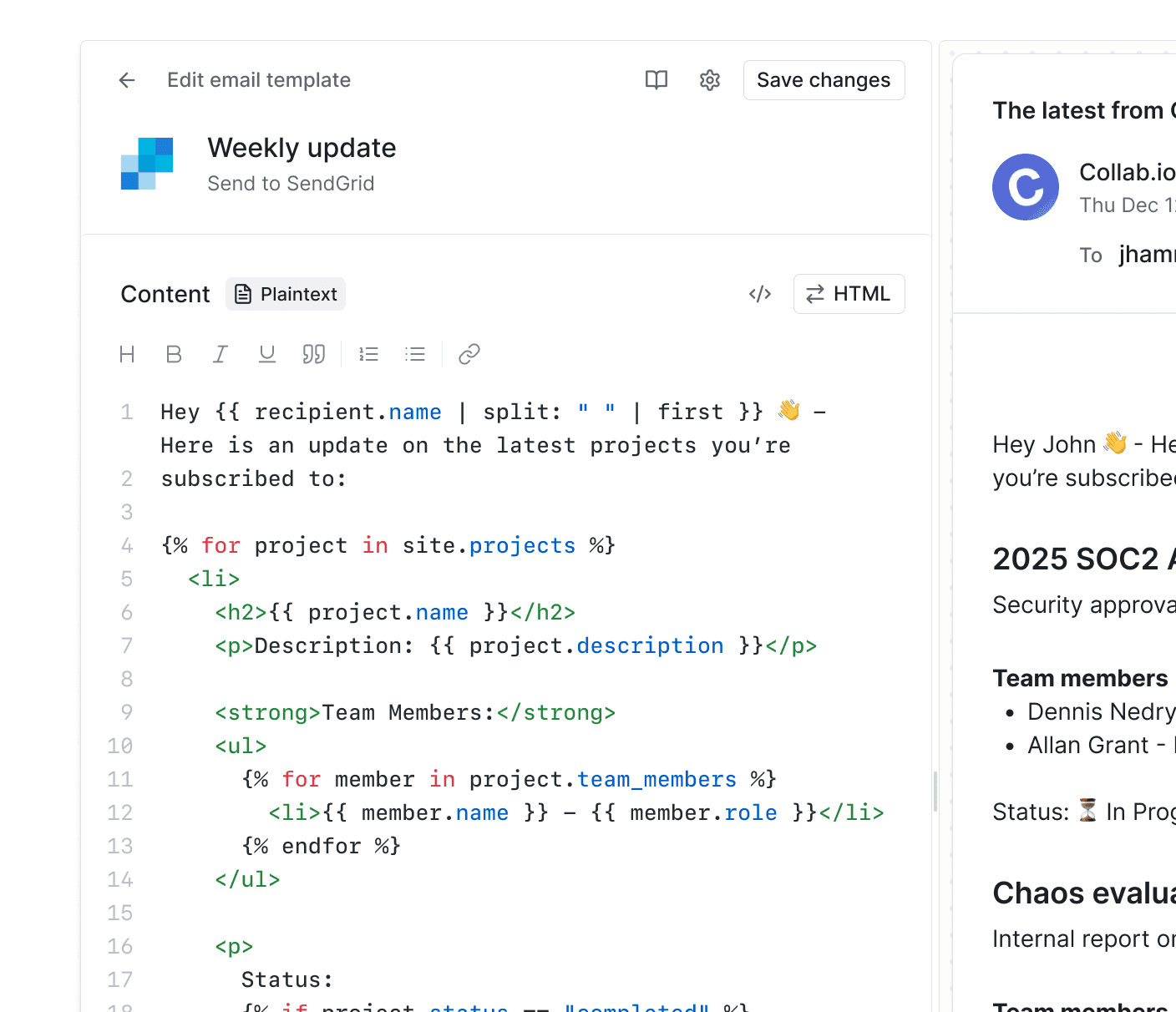The image size is (1176, 1012).
Task: Save changes to the email template
Action: (x=824, y=80)
